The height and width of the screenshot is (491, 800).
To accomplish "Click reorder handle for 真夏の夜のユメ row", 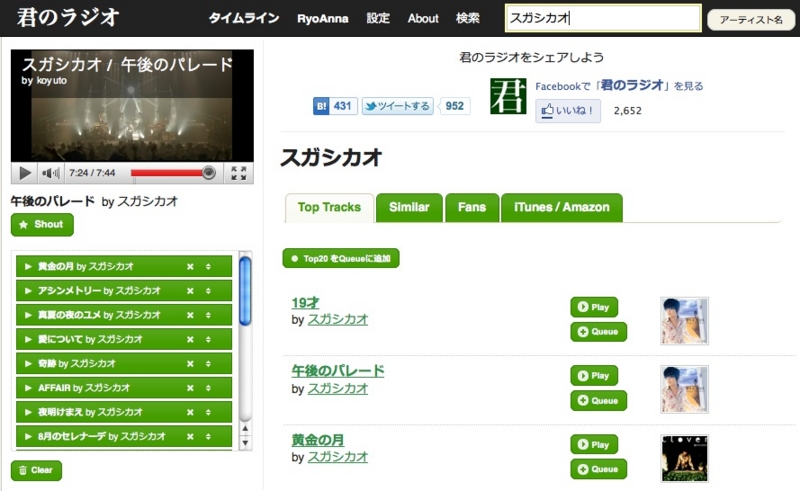I will coord(208,315).
